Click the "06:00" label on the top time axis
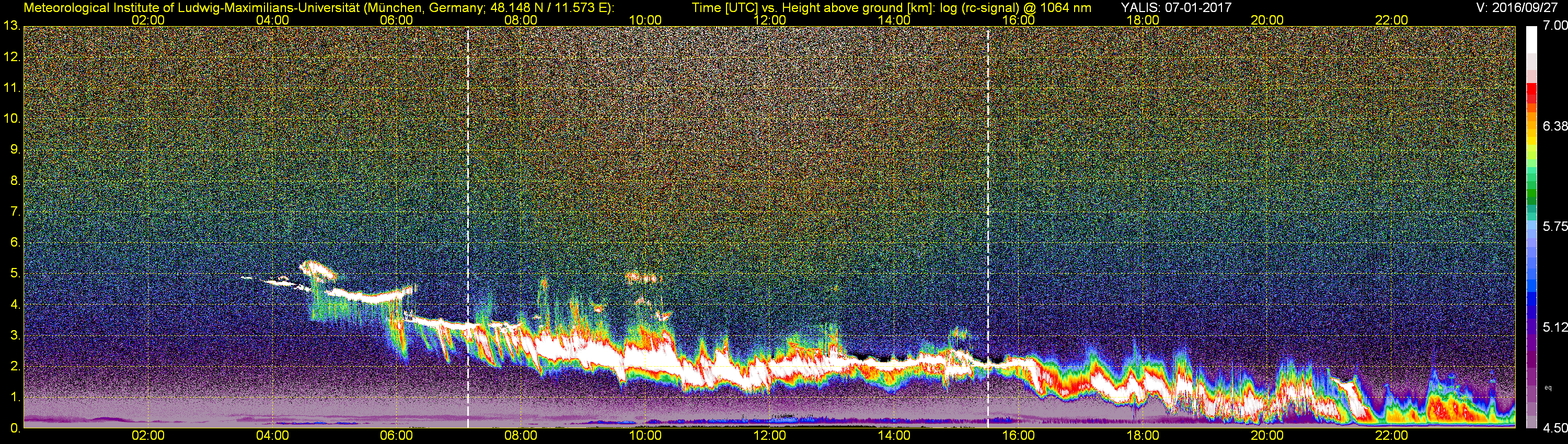Image resolution: width=1568 pixels, height=444 pixels. tap(396, 20)
